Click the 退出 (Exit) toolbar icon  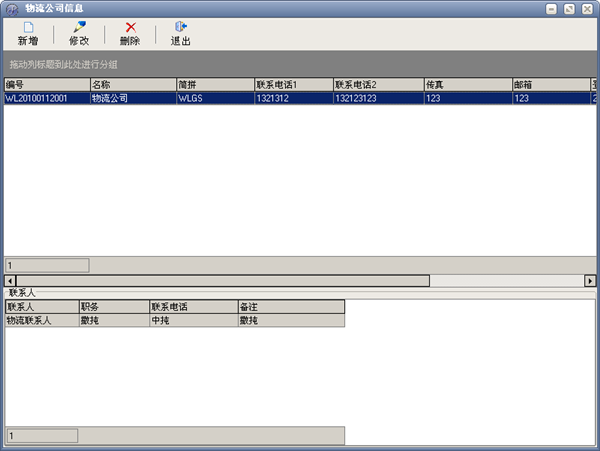(181, 27)
